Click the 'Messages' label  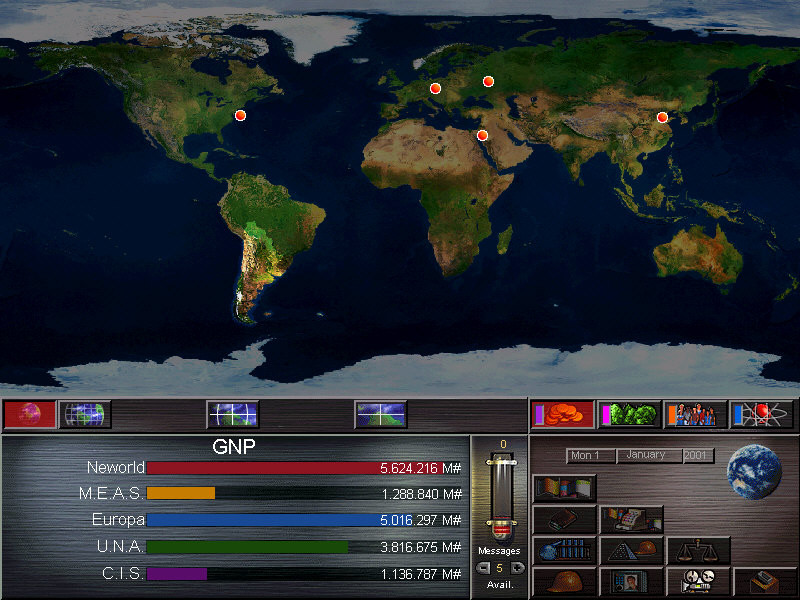[499, 551]
